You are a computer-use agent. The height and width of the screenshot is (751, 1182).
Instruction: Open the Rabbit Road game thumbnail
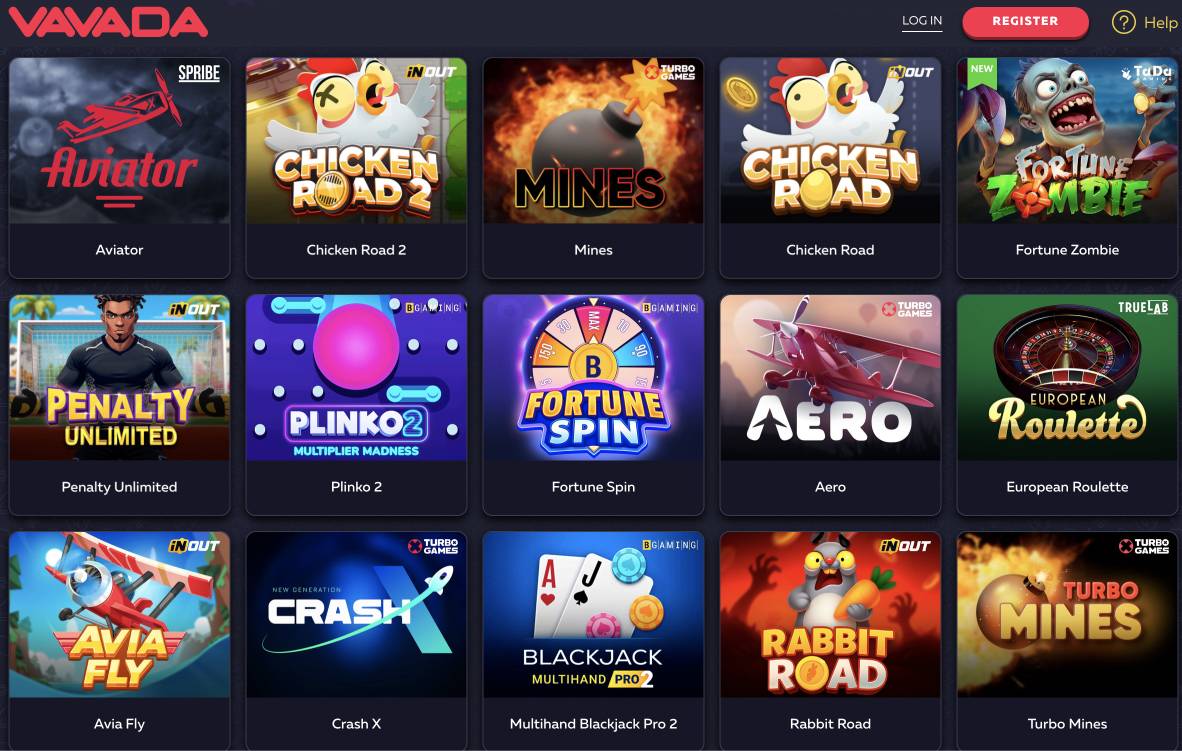[830, 615]
